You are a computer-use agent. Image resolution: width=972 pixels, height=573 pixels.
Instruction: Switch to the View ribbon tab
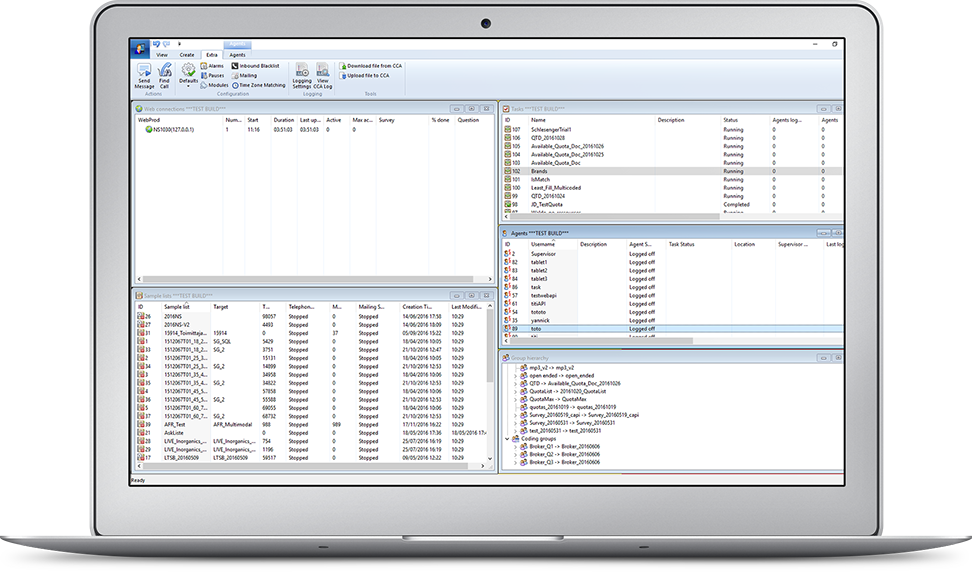(x=162, y=55)
